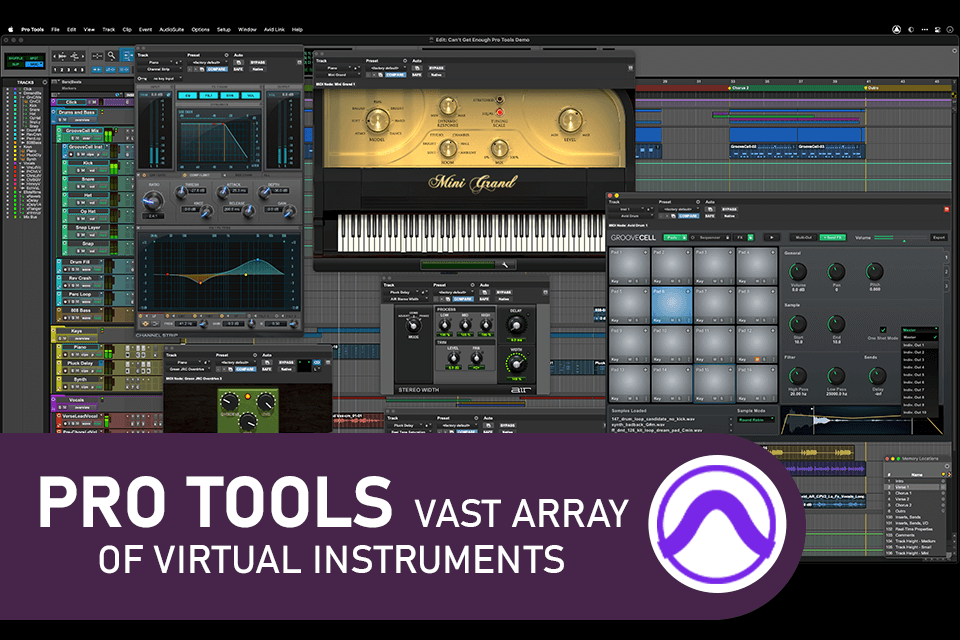Click the Avid logo in menu bar
Viewport: 960px width, 640px height.
pos(896,29)
